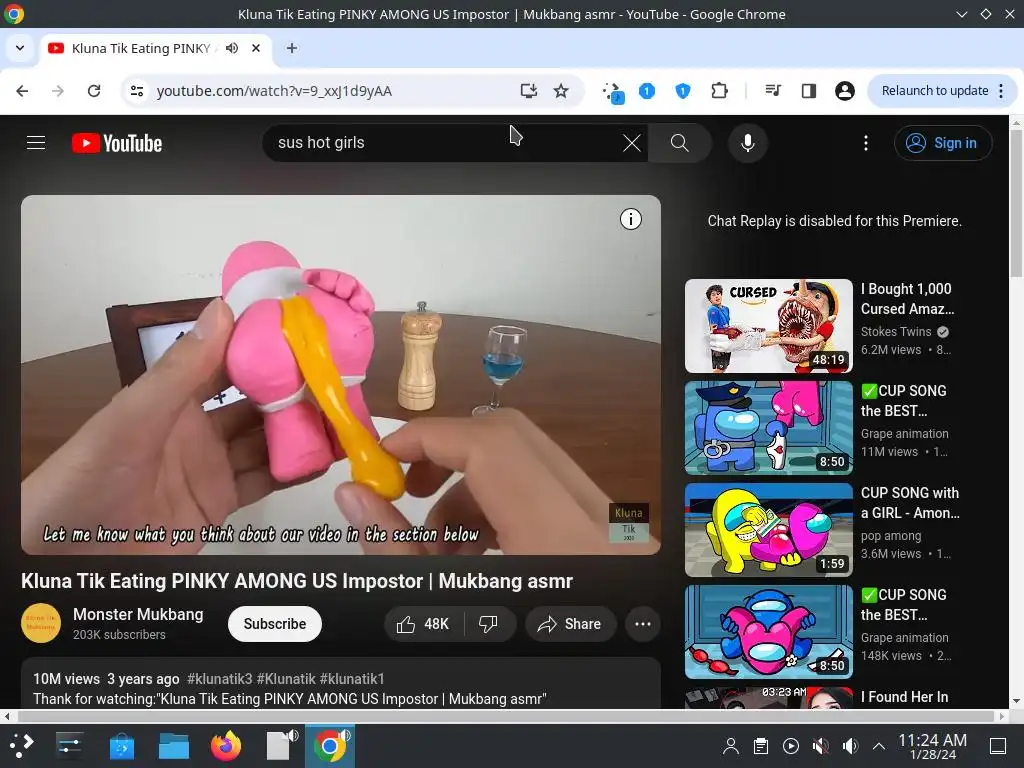Launch the Discover store from taskbar

(121, 745)
